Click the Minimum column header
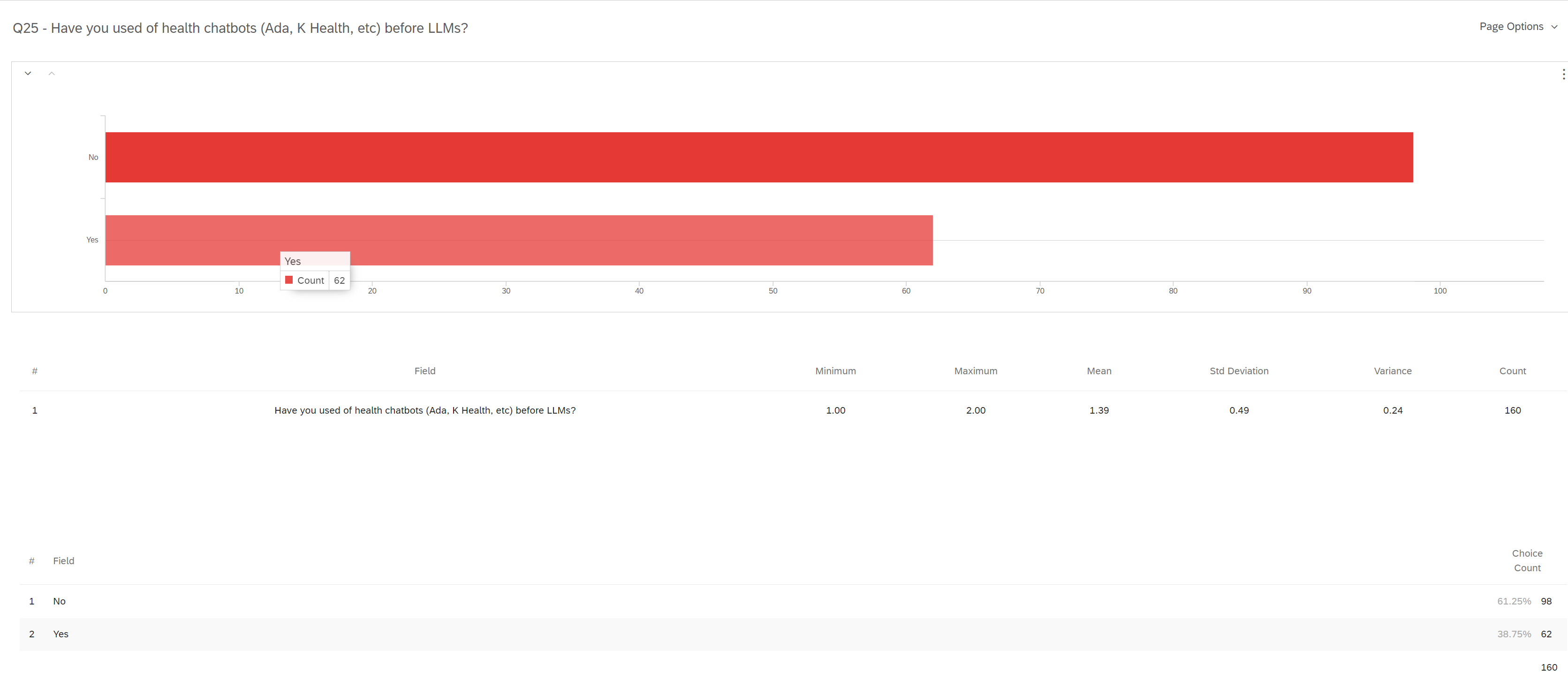 pos(835,371)
